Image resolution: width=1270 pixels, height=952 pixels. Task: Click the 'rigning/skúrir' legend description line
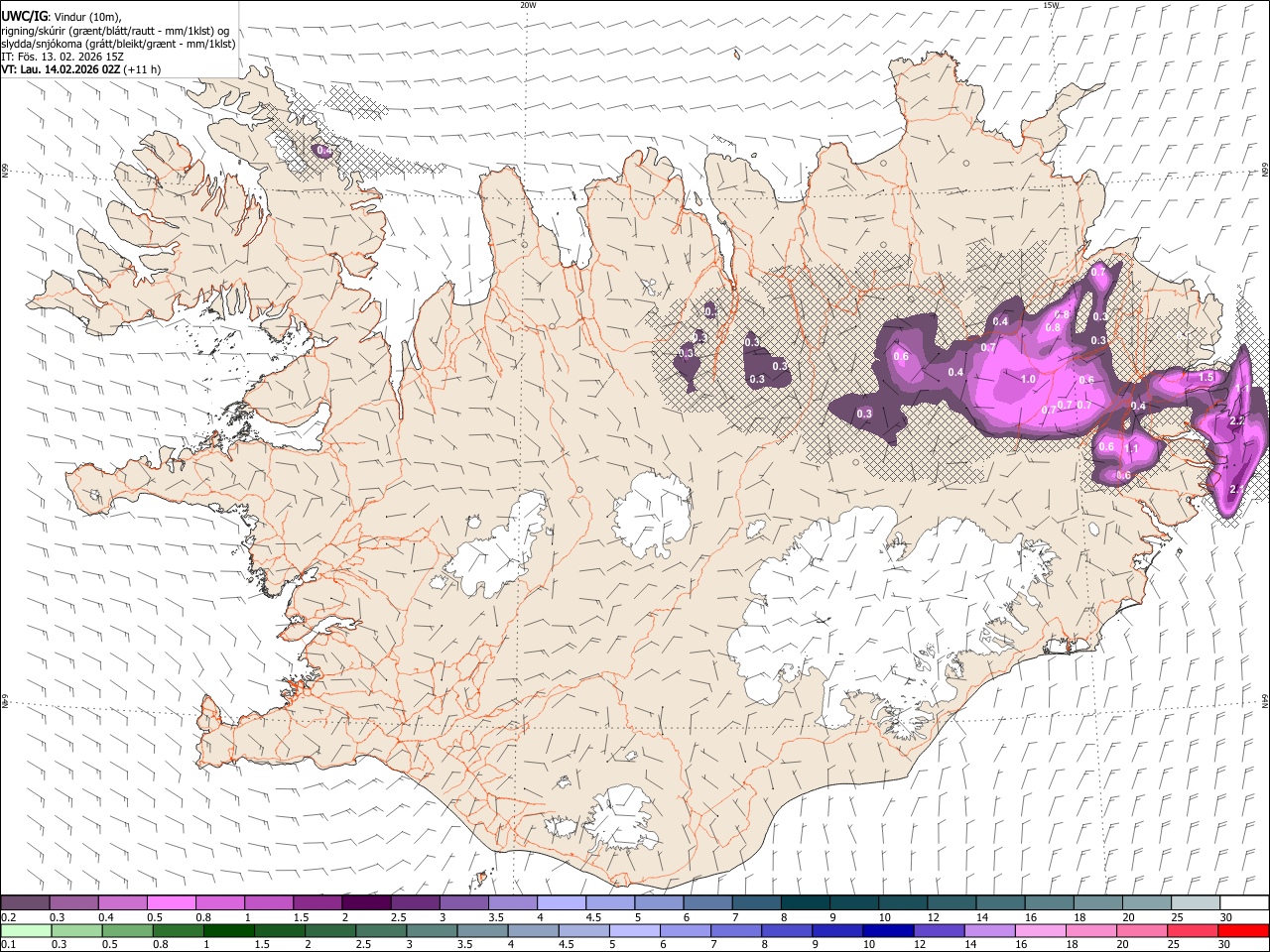[x=116, y=31]
